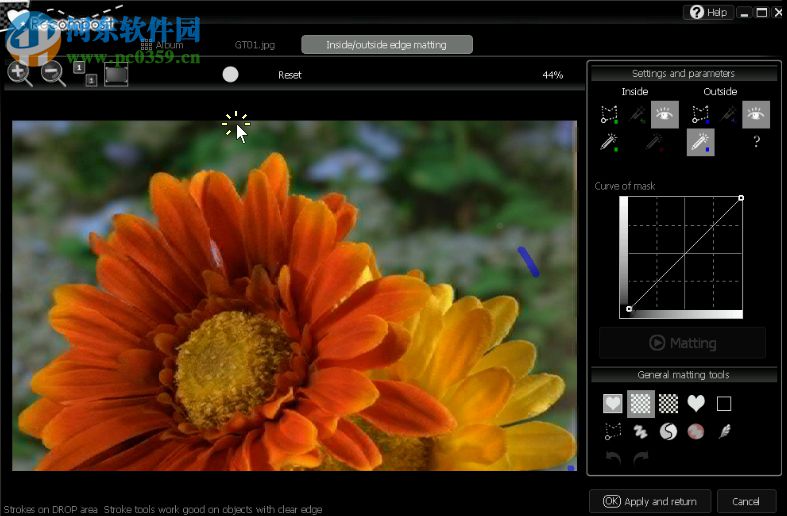Switch to Inside/outside edge matting tab
The height and width of the screenshot is (516, 787).
pos(386,45)
